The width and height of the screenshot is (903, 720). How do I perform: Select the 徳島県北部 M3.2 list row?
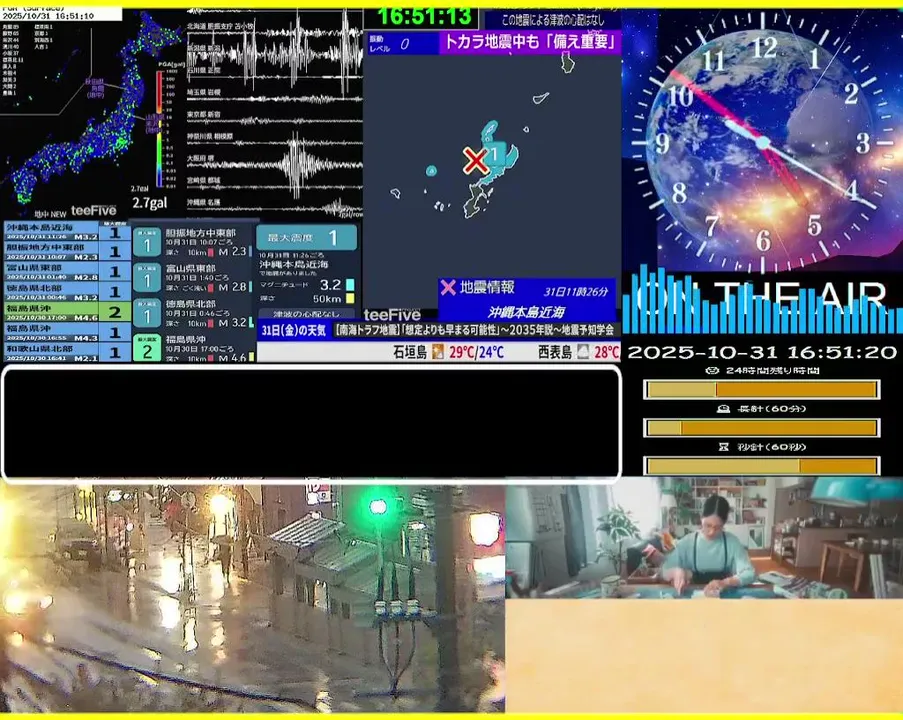coord(66,292)
